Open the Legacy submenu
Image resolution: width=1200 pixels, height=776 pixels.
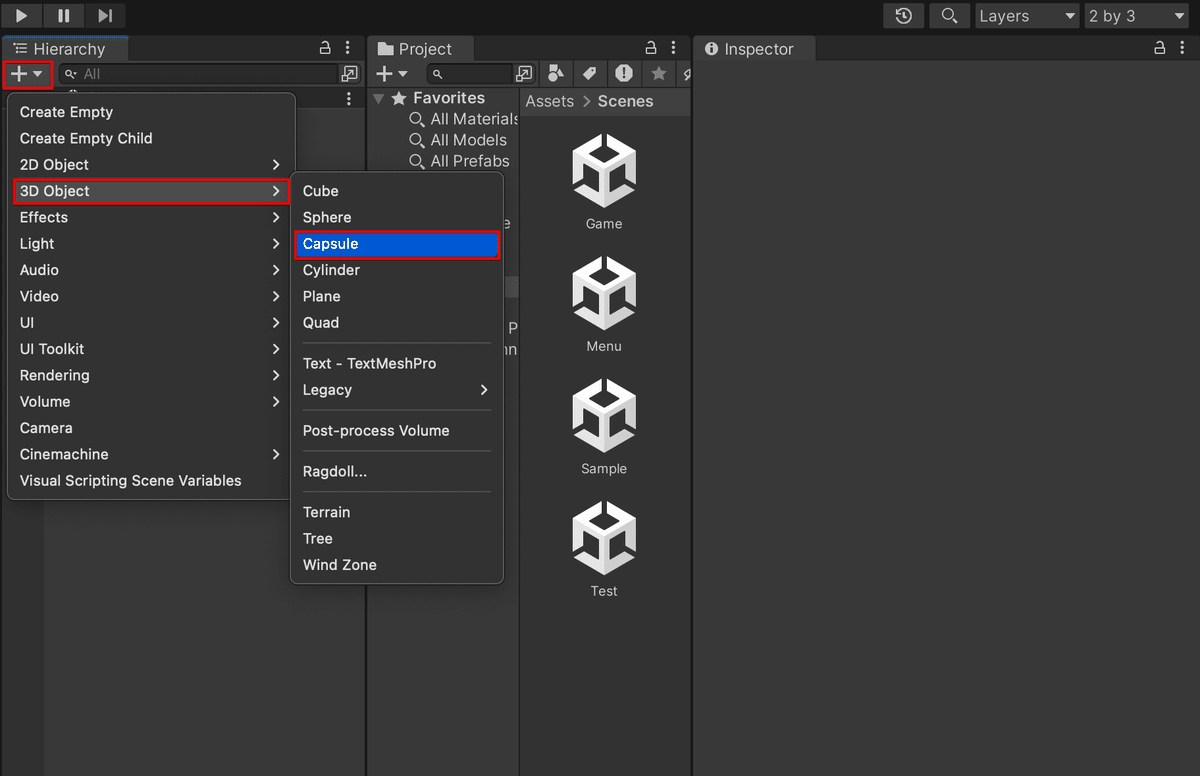[397, 390]
